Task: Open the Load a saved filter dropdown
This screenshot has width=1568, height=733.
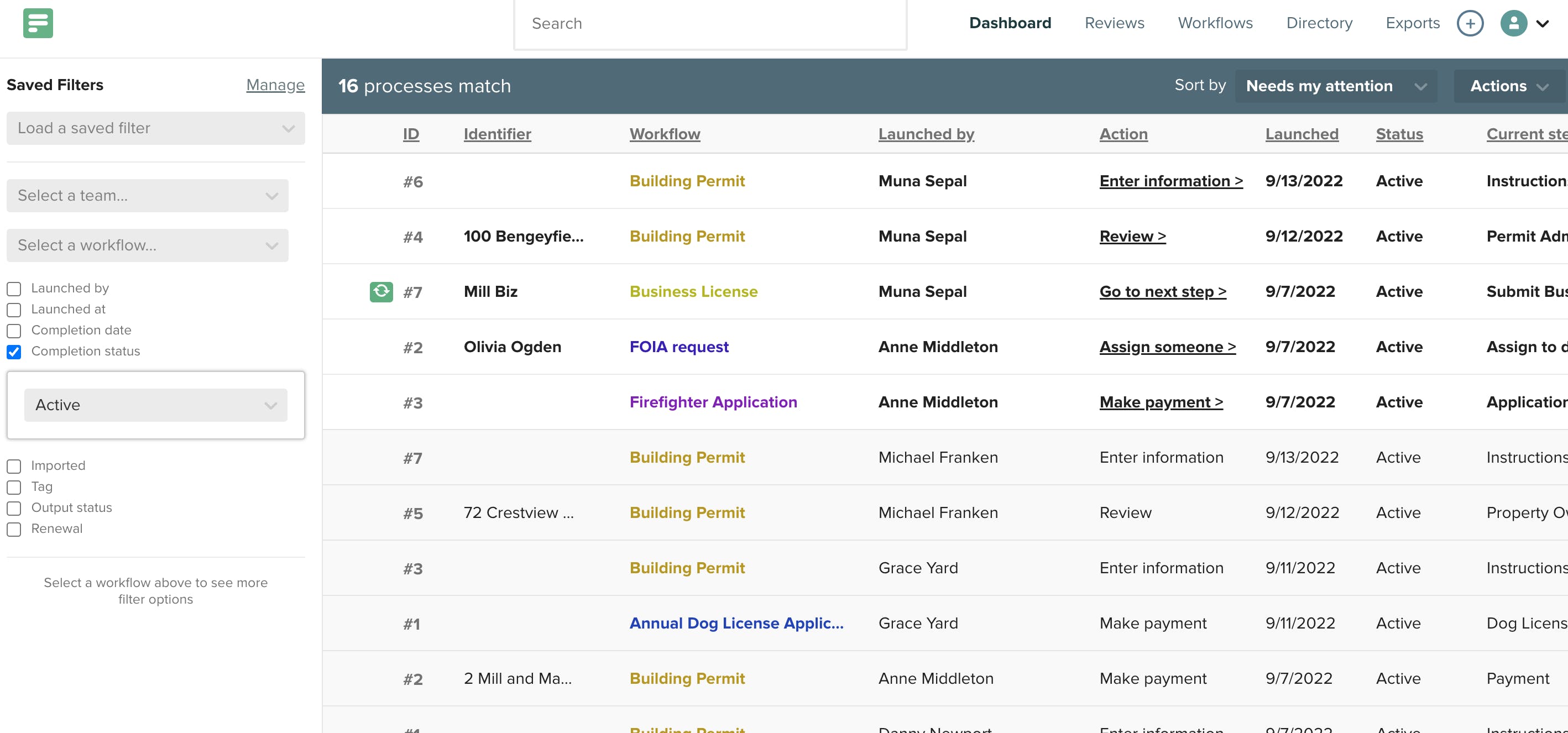Action: click(x=155, y=128)
